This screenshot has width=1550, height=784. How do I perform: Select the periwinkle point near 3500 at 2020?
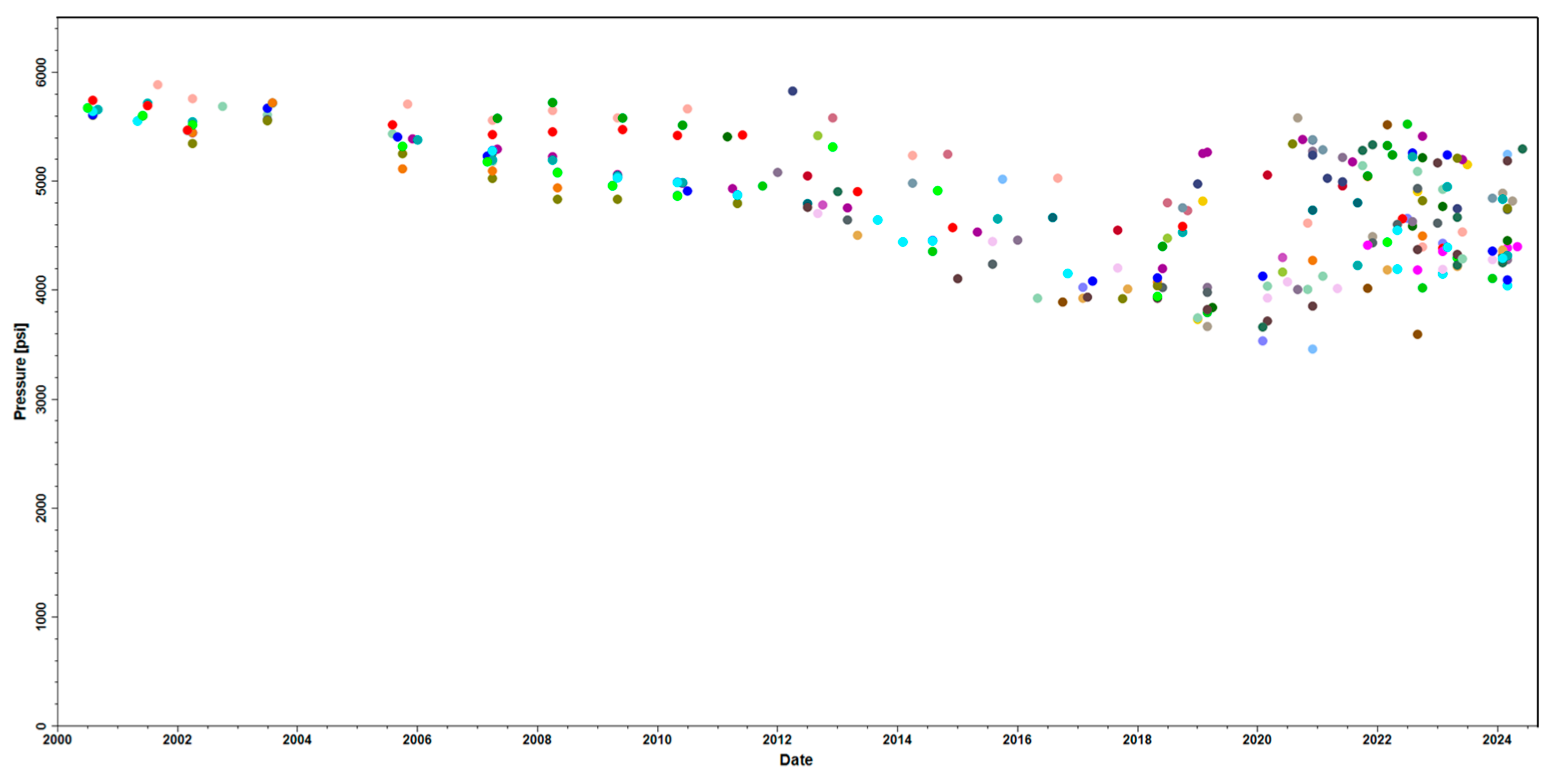point(1262,341)
